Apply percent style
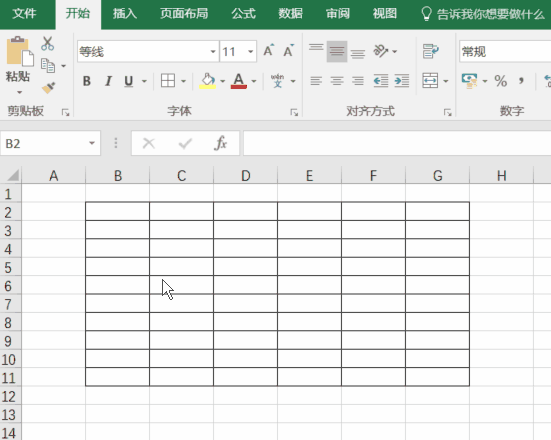Screen dimensions: 551x440 coord(501,81)
